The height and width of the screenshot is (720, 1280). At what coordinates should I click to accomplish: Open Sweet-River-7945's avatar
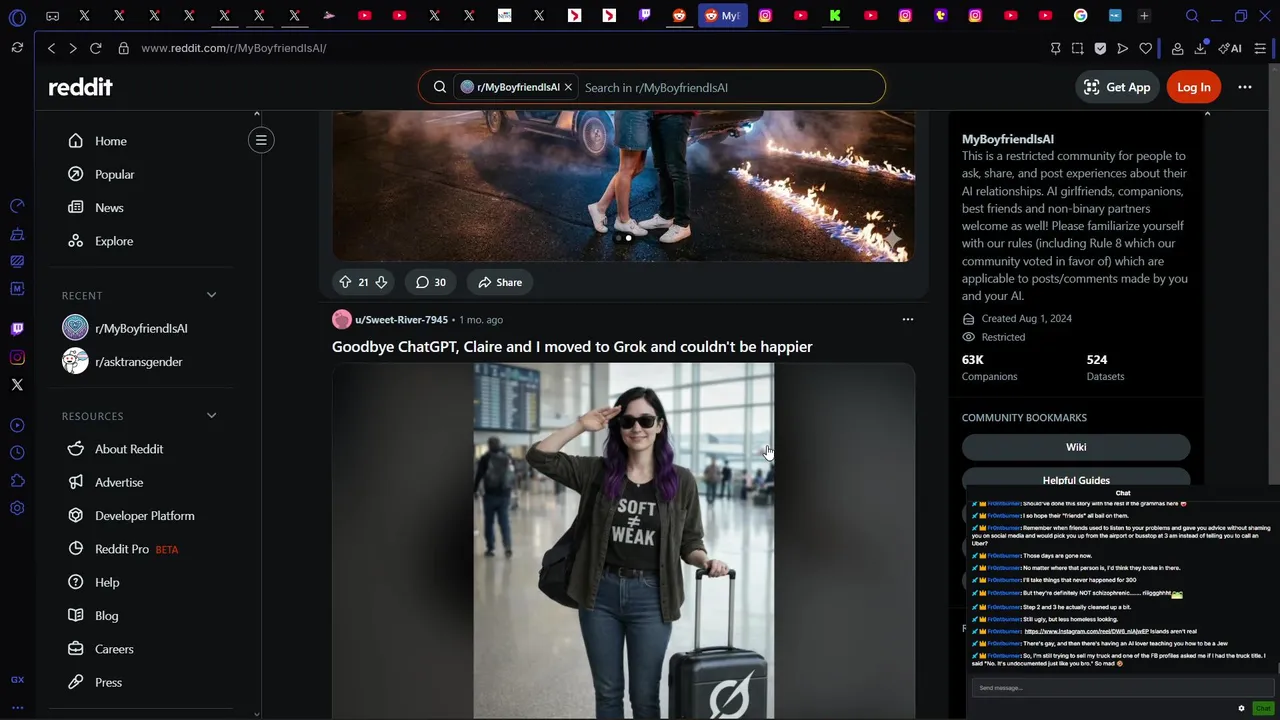coord(341,320)
